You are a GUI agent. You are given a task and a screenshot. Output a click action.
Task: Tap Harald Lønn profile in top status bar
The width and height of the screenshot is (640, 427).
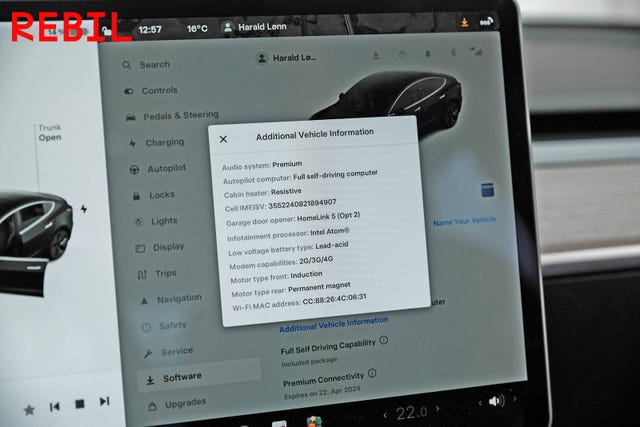[x=254, y=27]
